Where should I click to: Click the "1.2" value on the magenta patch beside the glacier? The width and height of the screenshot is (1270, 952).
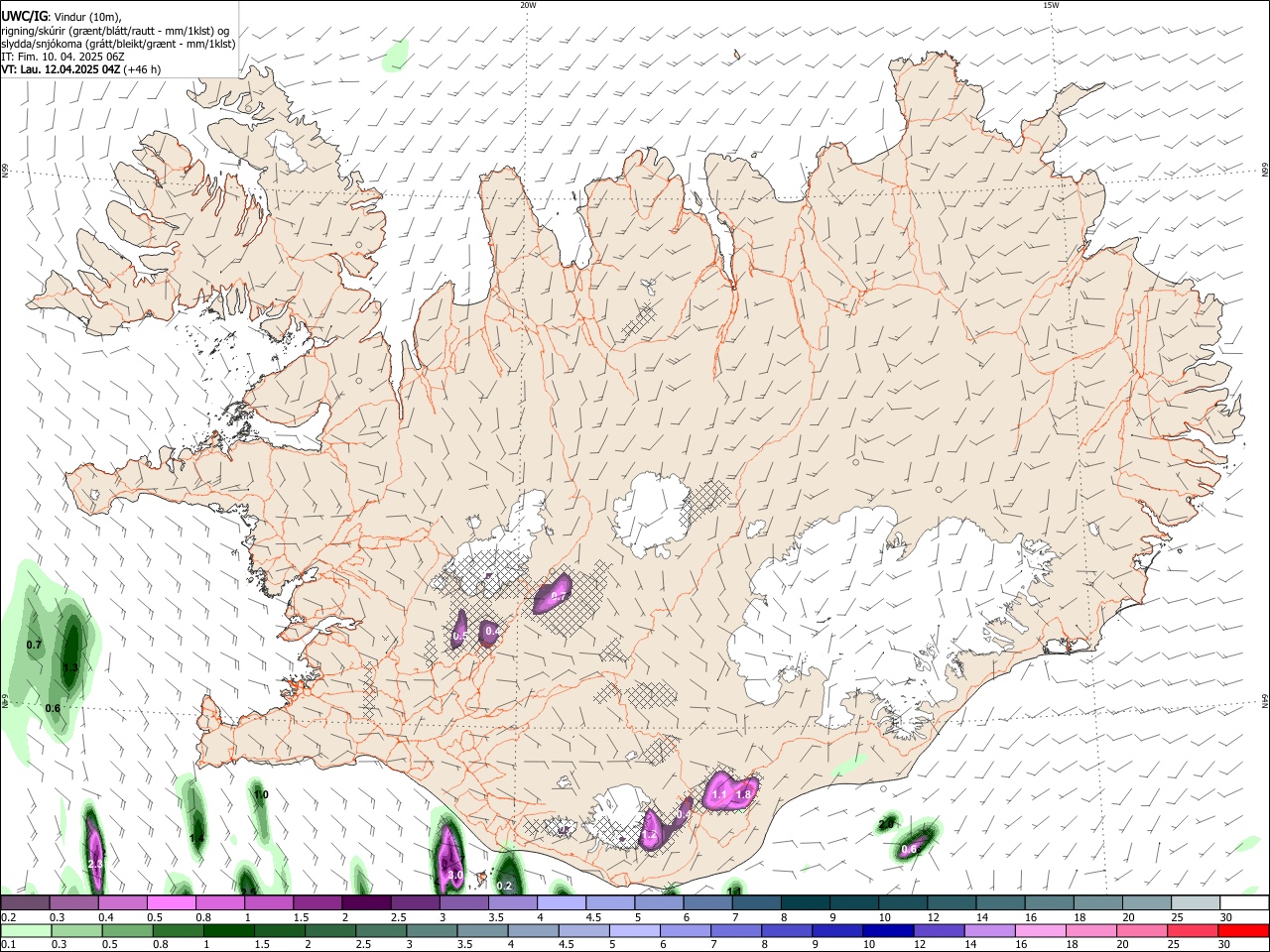click(x=650, y=836)
